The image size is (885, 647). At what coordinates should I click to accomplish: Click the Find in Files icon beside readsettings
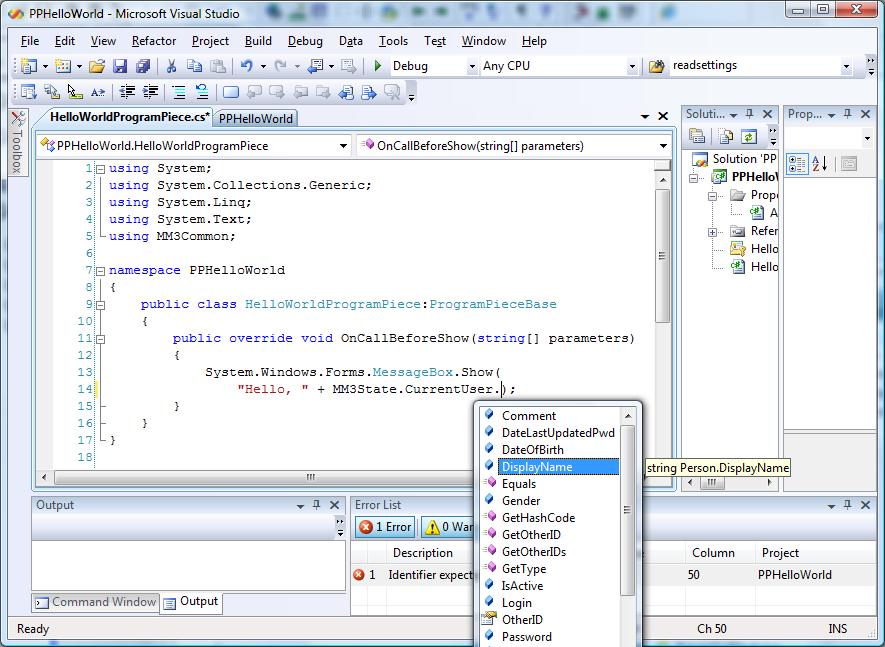(x=656, y=67)
